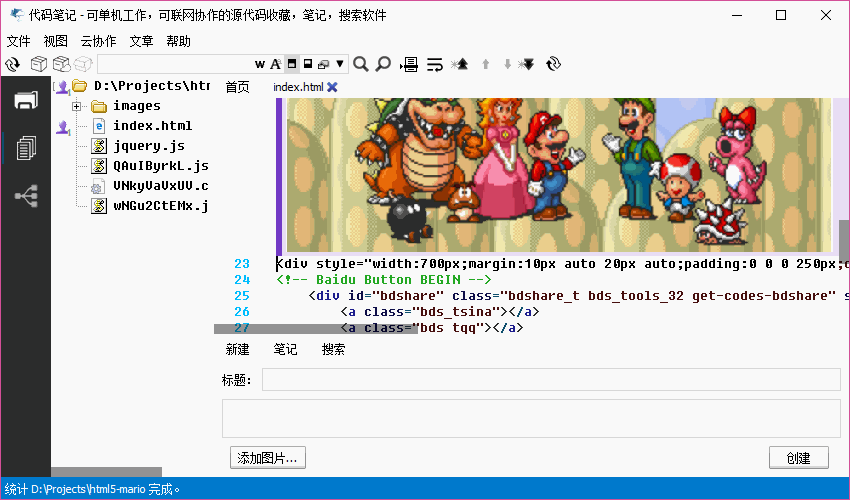Click in the toolbar search text field
The height and width of the screenshot is (500, 850).
coord(175,64)
